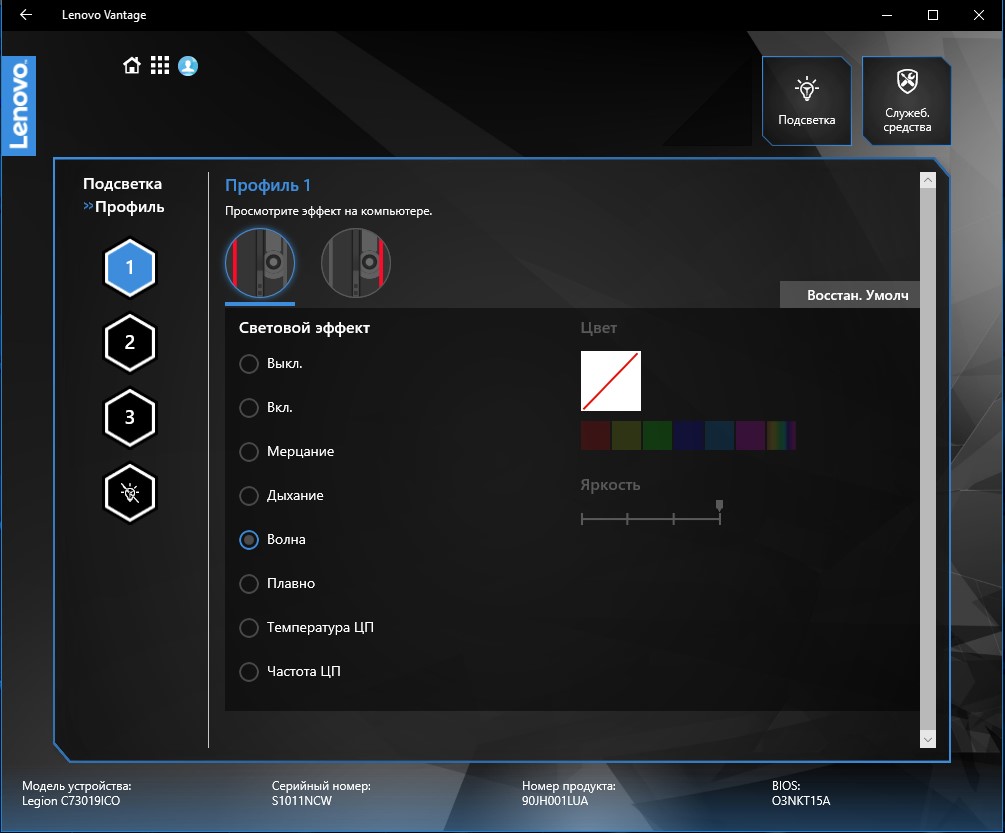Click serial number S1011NCW
The height and width of the screenshot is (833, 1005).
302,801
